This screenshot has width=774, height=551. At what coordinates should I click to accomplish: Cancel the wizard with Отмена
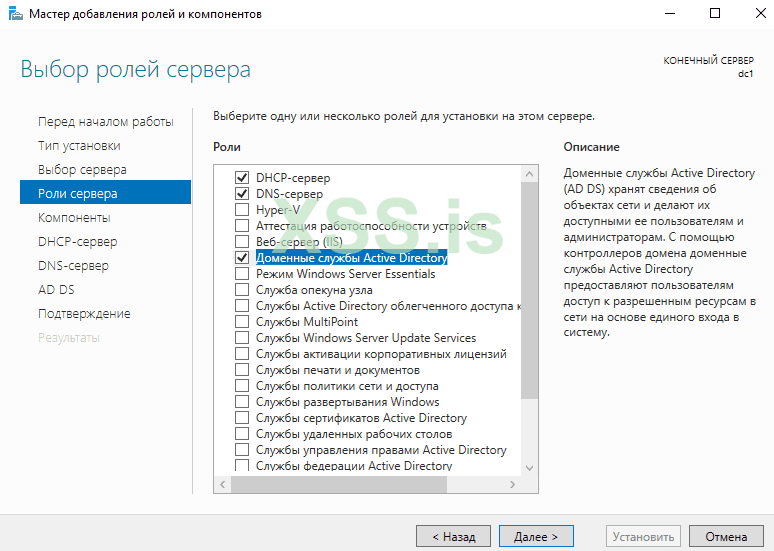coord(726,536)
